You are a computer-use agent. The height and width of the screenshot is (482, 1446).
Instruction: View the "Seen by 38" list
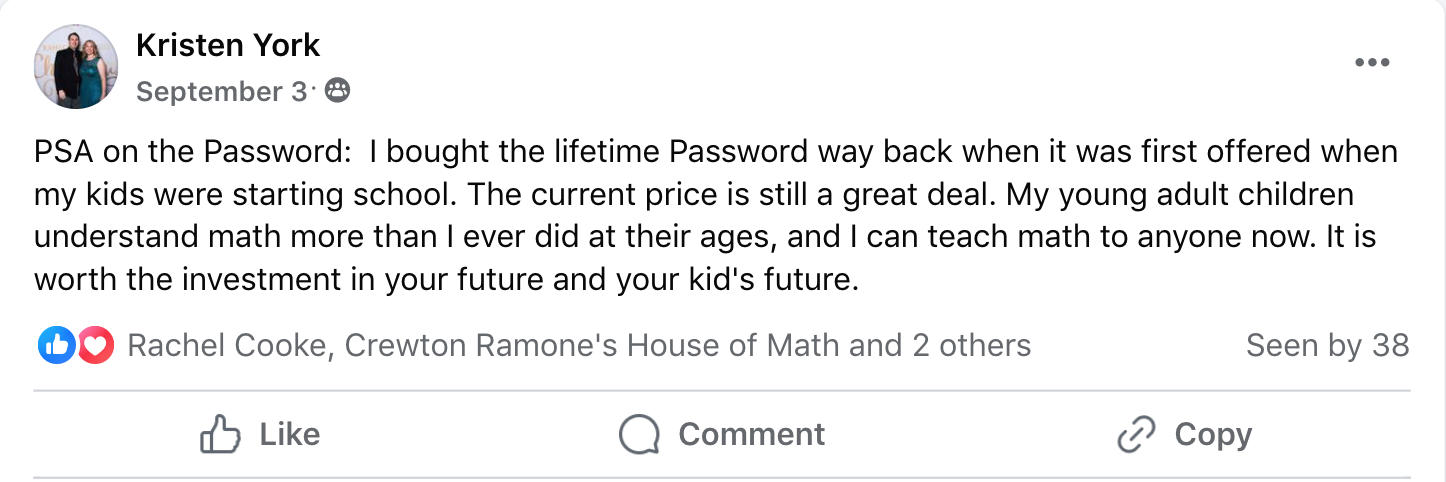click(1327, 346)
